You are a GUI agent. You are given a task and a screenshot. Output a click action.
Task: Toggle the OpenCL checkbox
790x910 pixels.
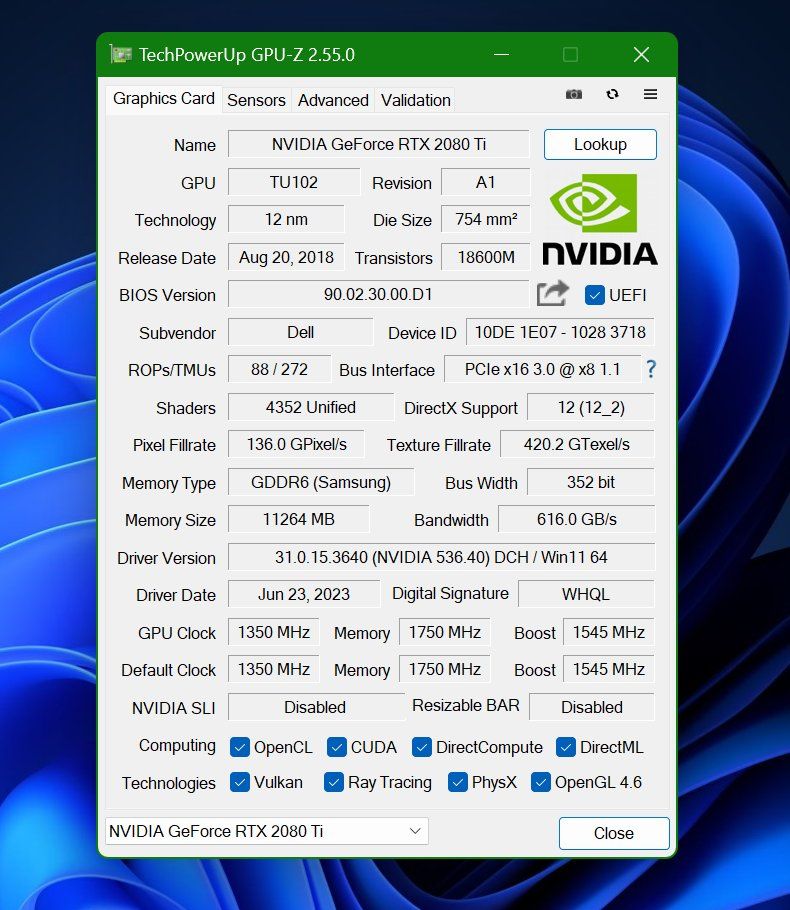[240, 747]
